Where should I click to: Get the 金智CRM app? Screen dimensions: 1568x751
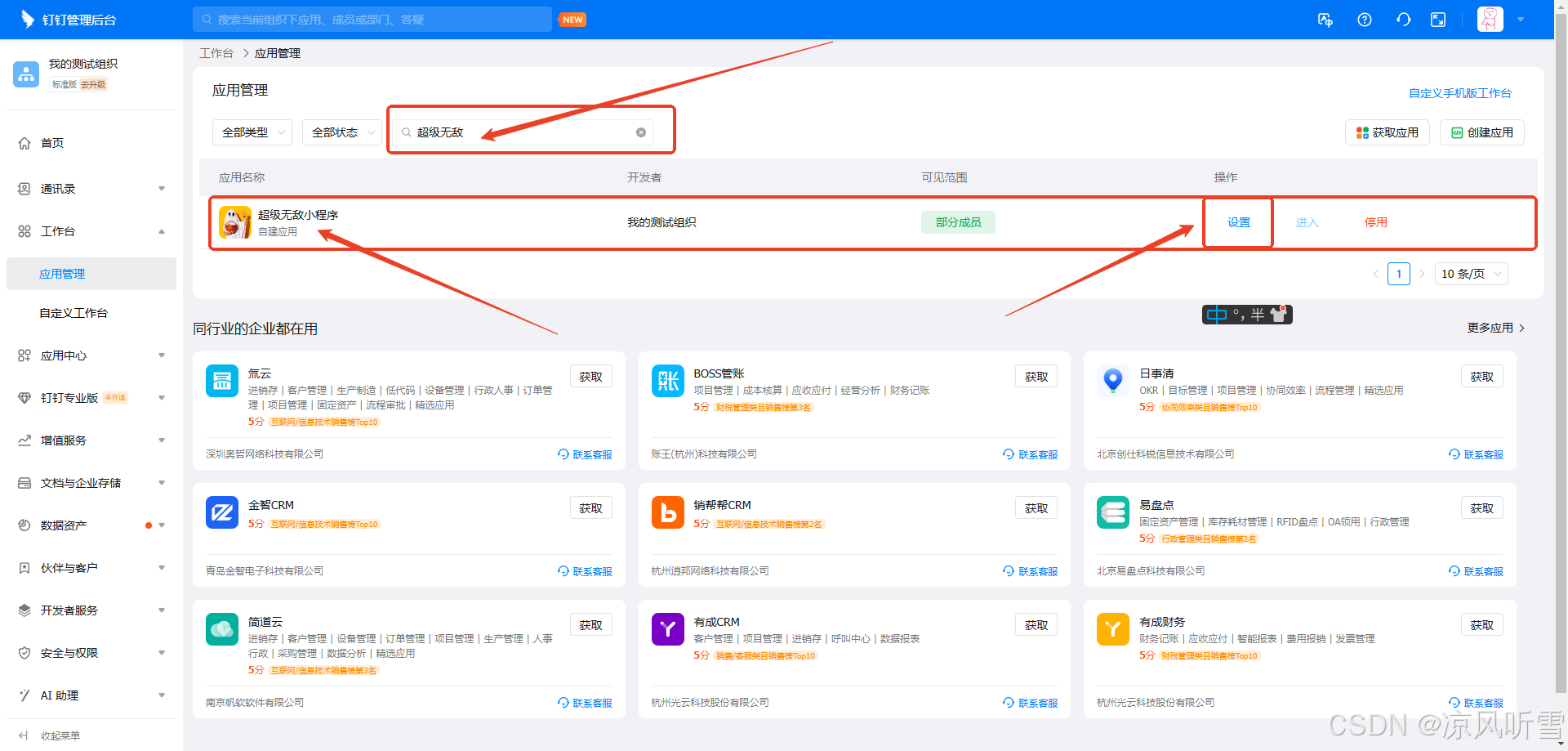(591, 508)
